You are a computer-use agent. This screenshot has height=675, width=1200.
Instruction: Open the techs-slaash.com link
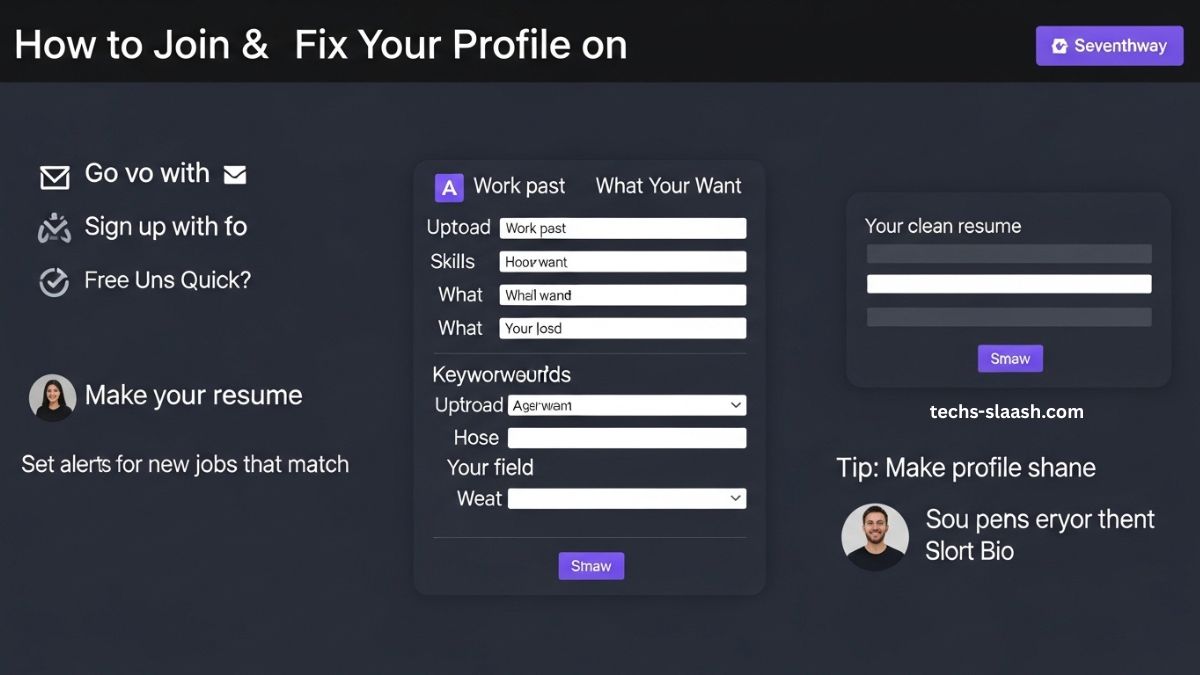coord(1007,411)
